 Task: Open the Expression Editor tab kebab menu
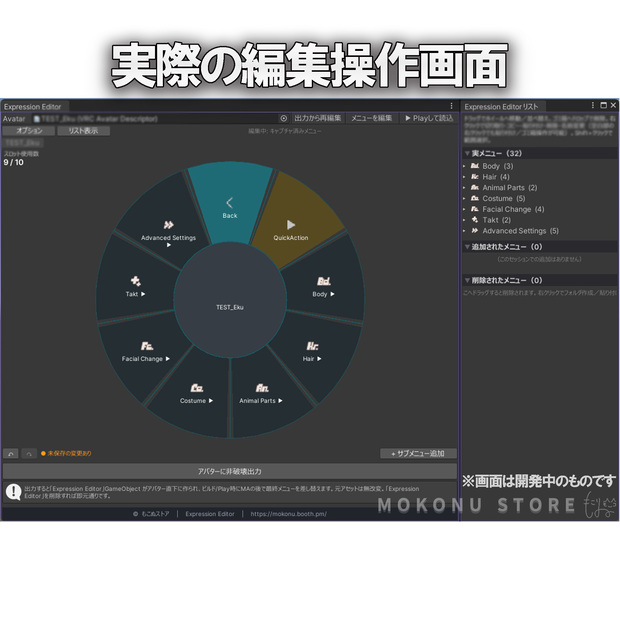point(451,106)
